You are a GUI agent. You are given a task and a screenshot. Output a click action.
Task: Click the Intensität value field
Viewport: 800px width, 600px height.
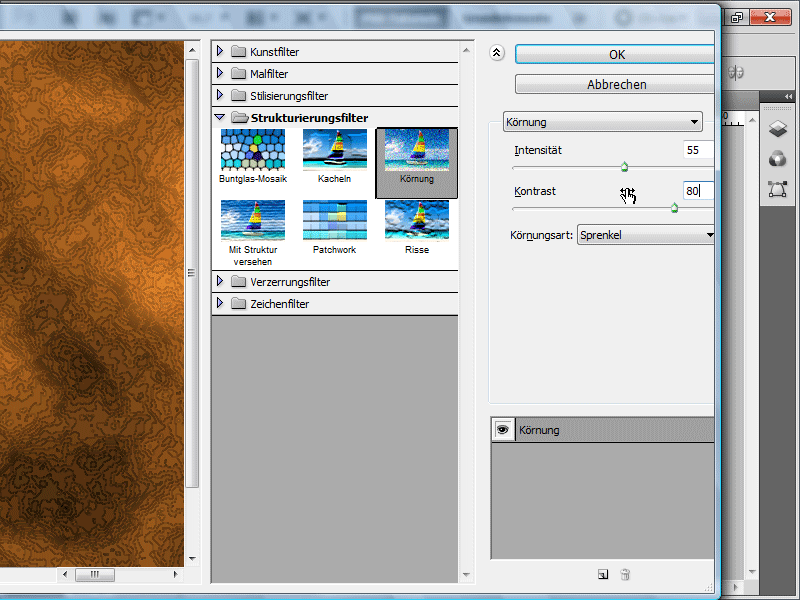(698, 150)
